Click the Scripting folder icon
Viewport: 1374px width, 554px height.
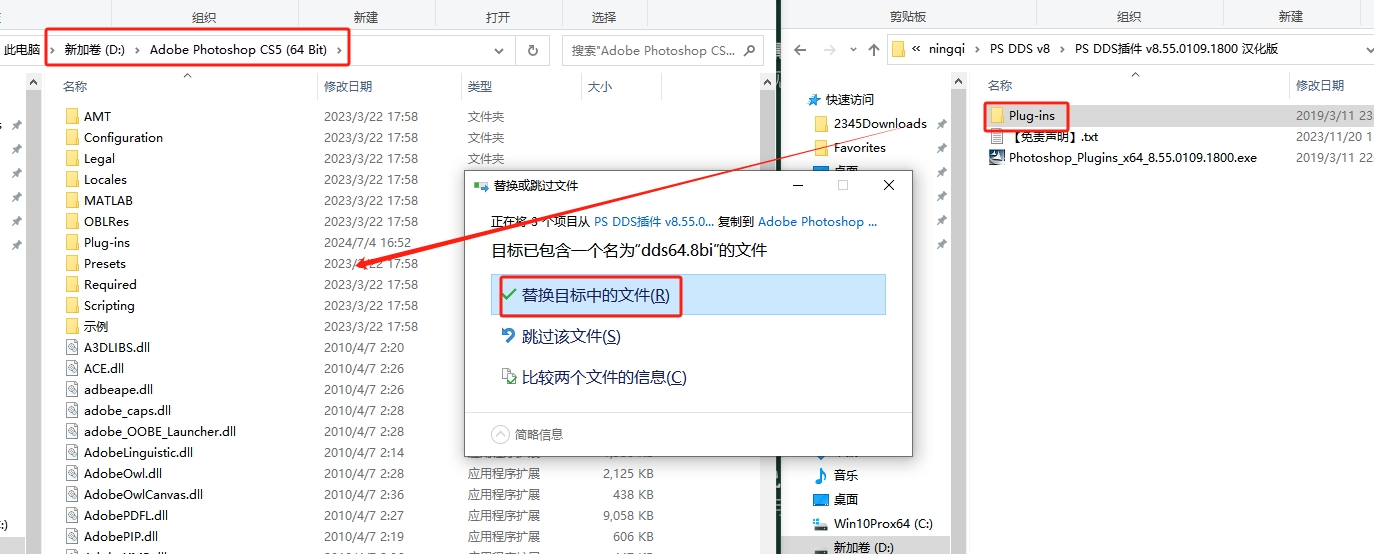point(72,306)
